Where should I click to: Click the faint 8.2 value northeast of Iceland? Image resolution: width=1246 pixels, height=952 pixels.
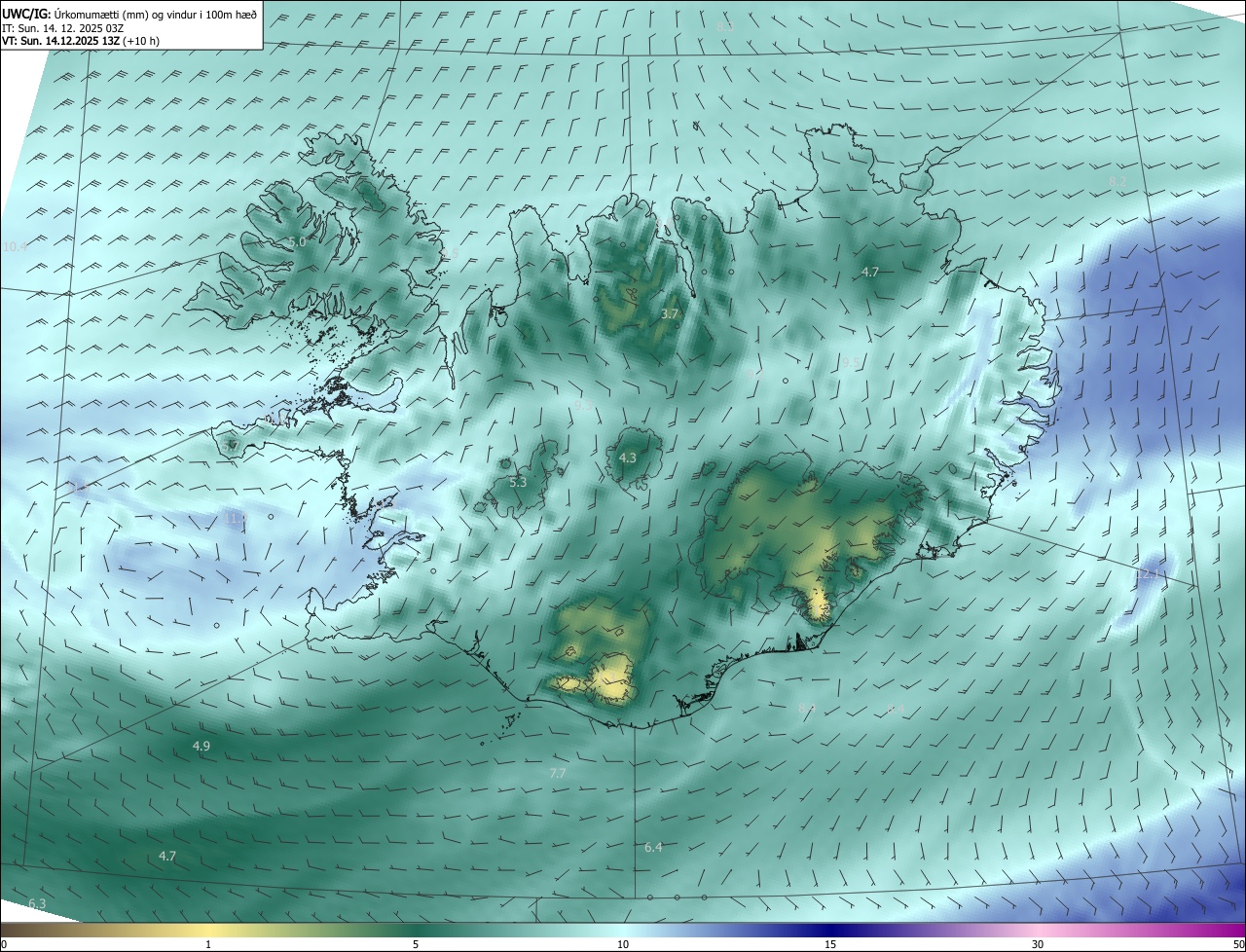pos(1118,181)
